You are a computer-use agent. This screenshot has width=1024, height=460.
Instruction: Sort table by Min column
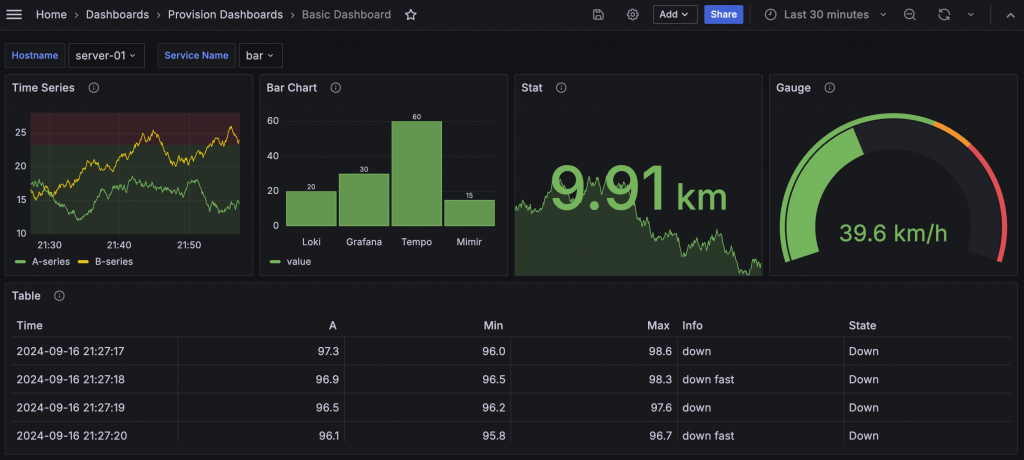click(494, 325)
